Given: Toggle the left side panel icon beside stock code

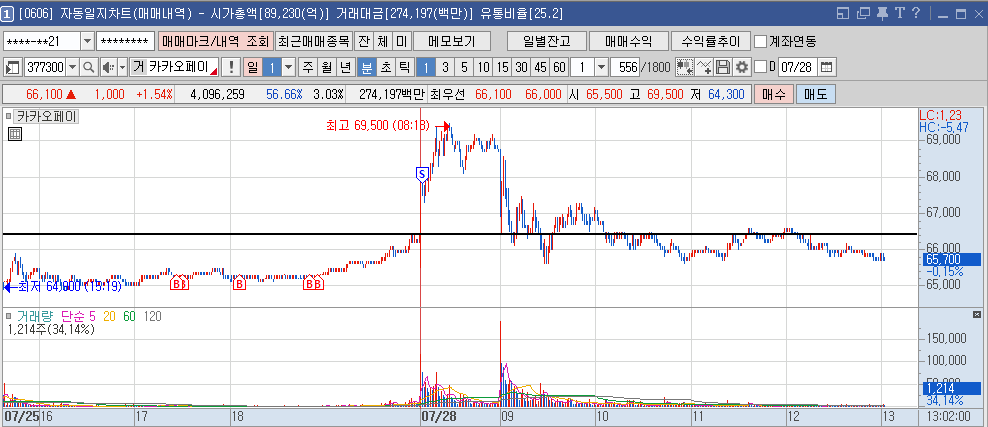Looking at the screenshot, I should [12, 67].
